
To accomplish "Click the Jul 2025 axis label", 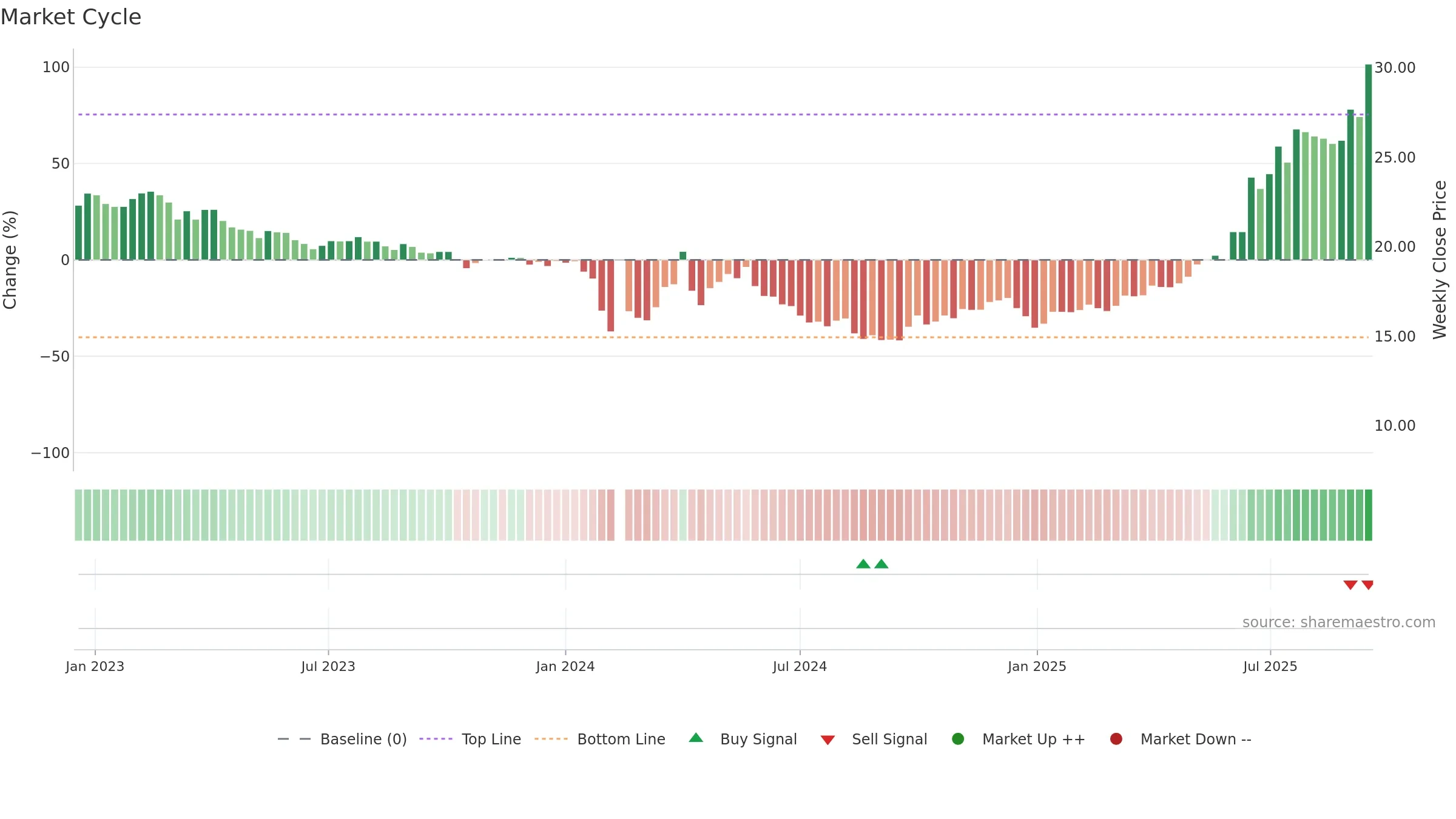I will click(x=1270, y=667).
